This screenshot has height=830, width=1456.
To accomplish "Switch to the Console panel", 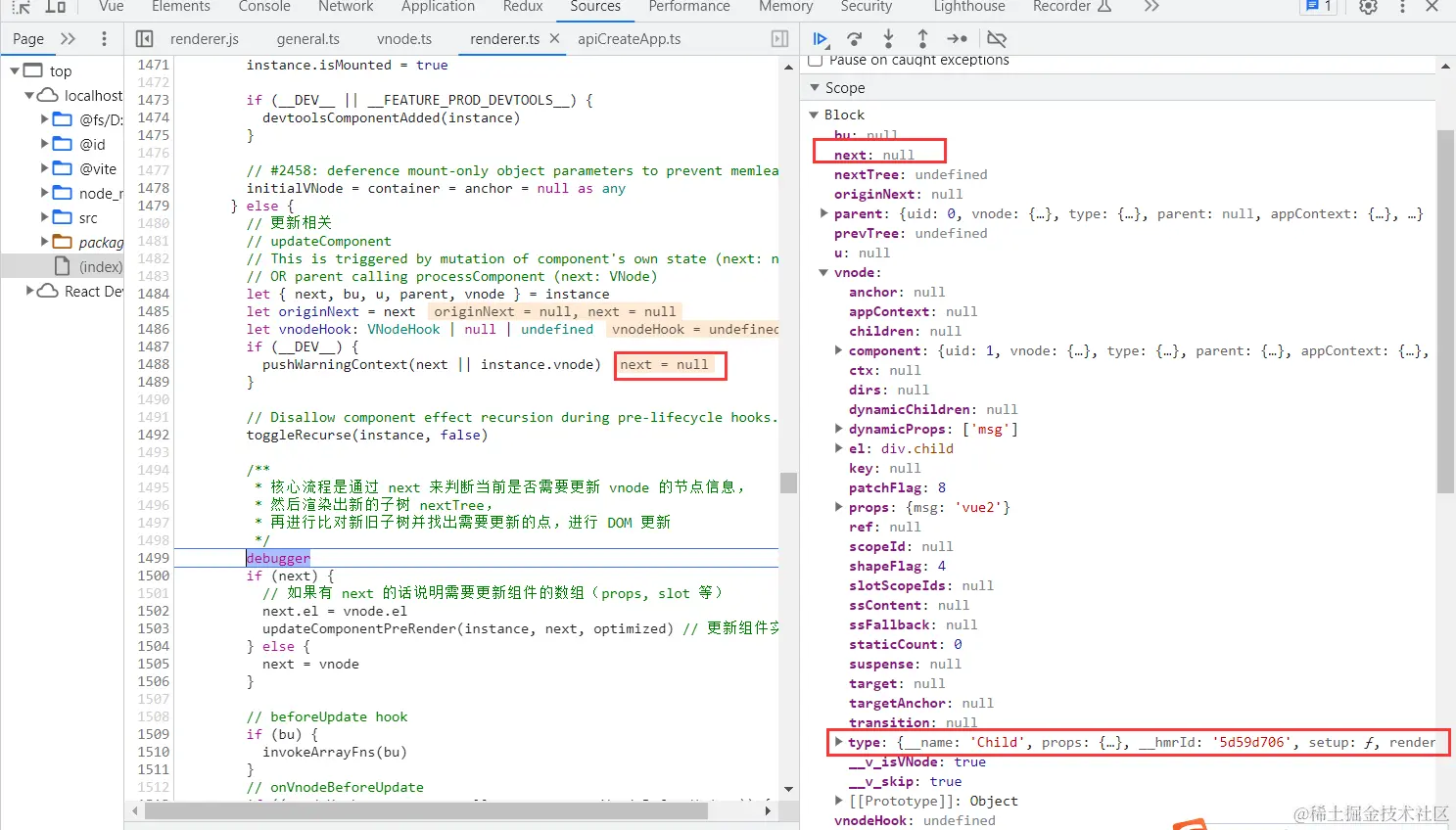I will [264, 7].
